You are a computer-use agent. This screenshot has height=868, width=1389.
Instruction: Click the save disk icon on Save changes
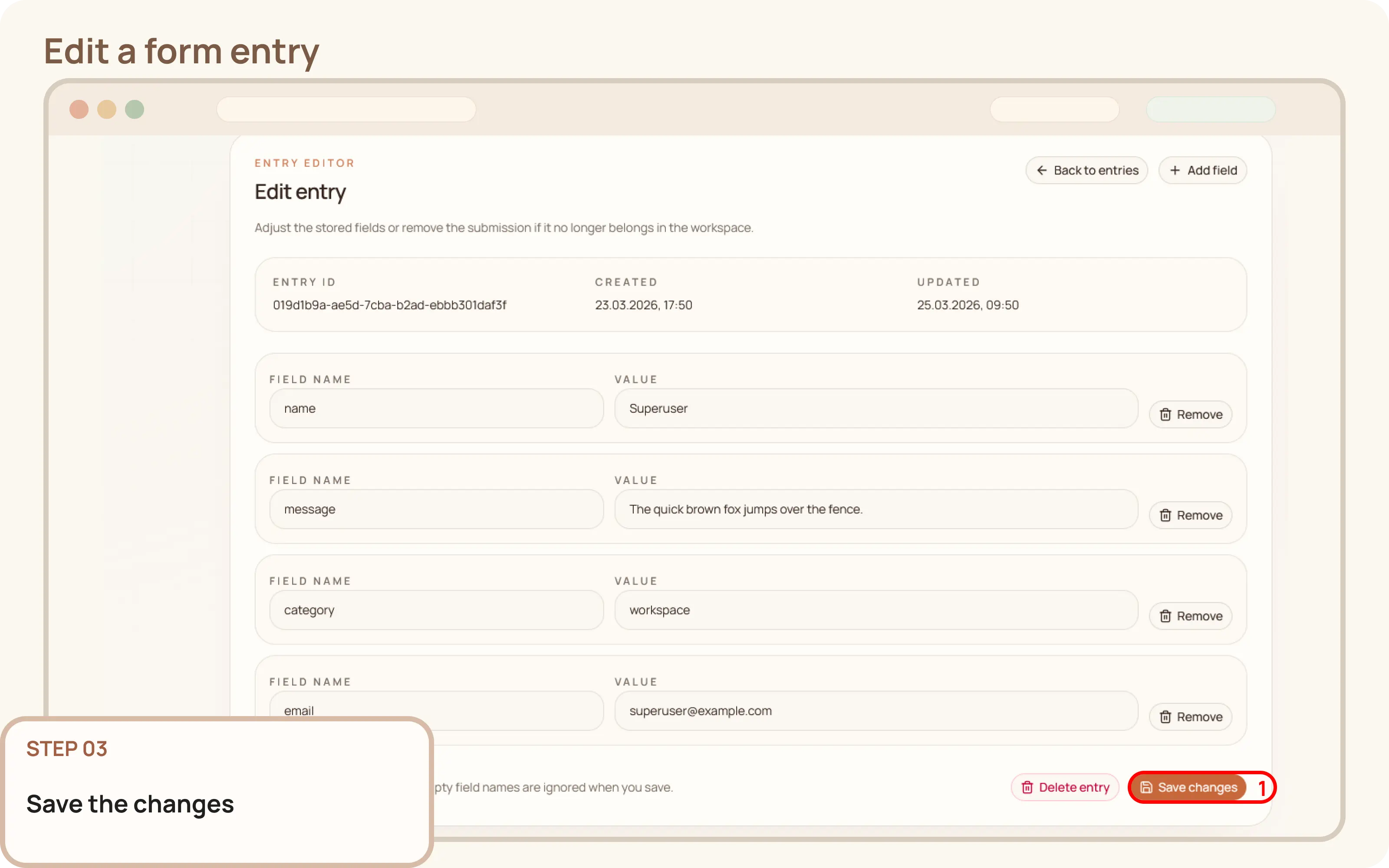(1147, 787)
